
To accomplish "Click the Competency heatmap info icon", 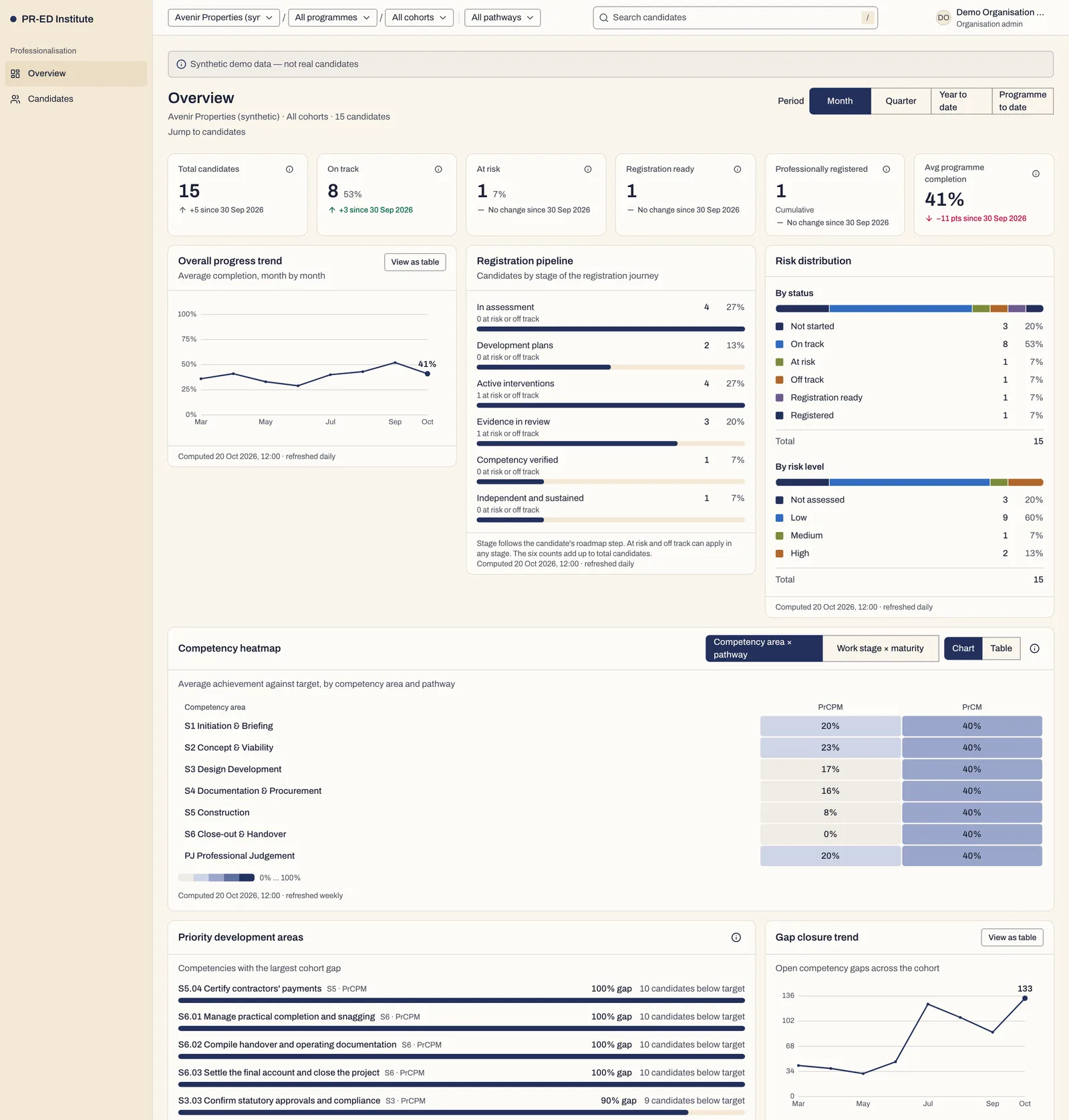I will coord(1034,648).
